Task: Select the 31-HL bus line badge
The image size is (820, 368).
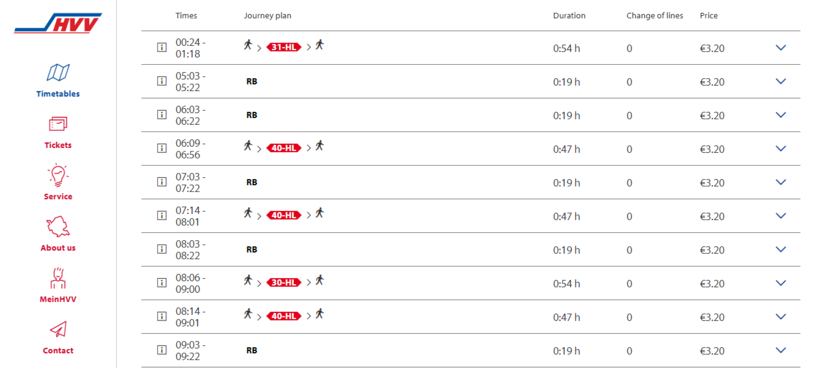Action: [284, 47]
